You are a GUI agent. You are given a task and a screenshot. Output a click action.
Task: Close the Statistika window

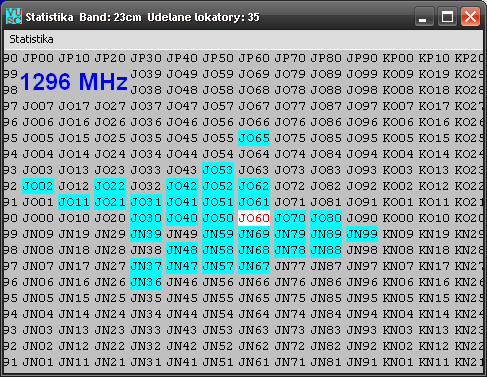[470, 16]
